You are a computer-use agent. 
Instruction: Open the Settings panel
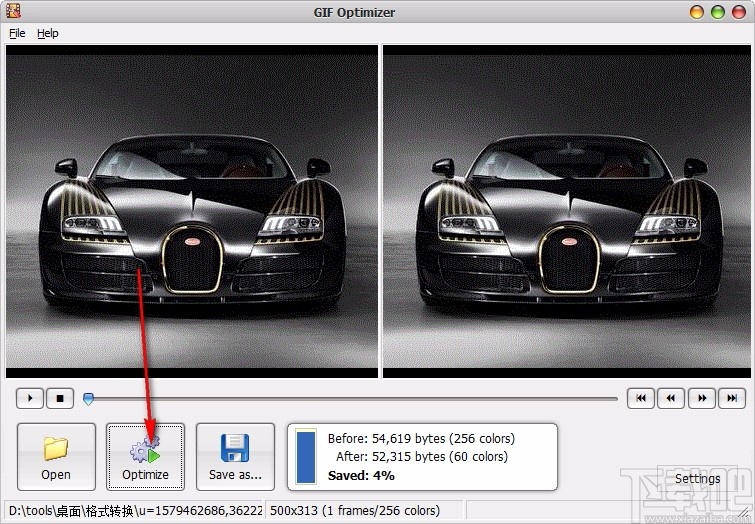coord(698,478)
